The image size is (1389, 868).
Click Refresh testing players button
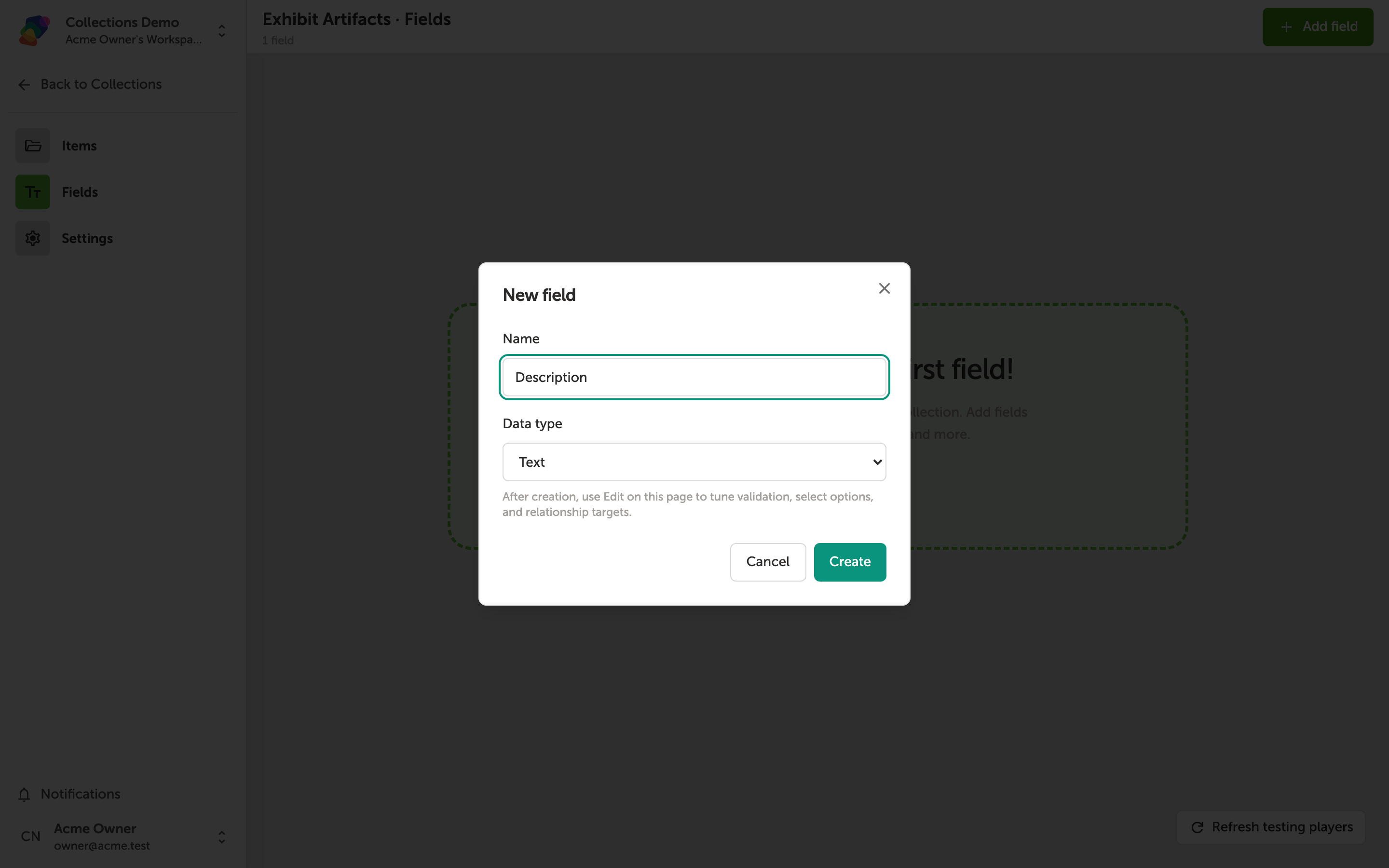tap(1271, 827)
